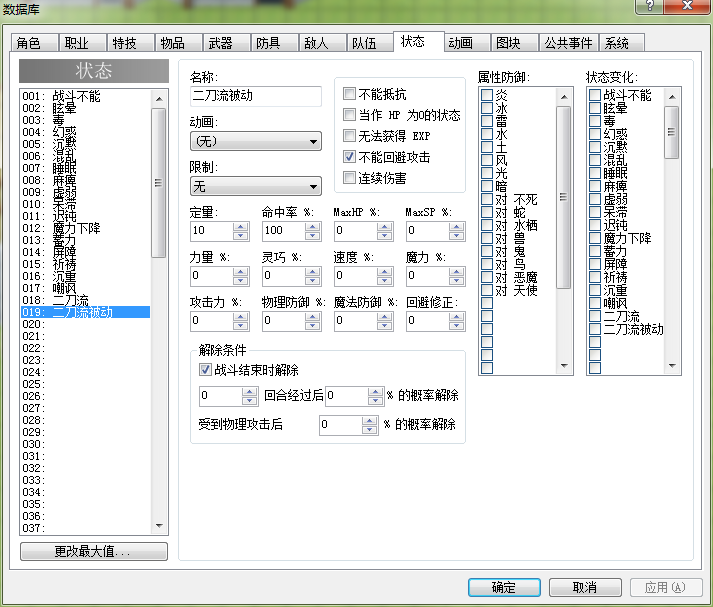Open the 敌人 tab
The height and width of the screenshot is (607, 713).
(x=322, y=43)
